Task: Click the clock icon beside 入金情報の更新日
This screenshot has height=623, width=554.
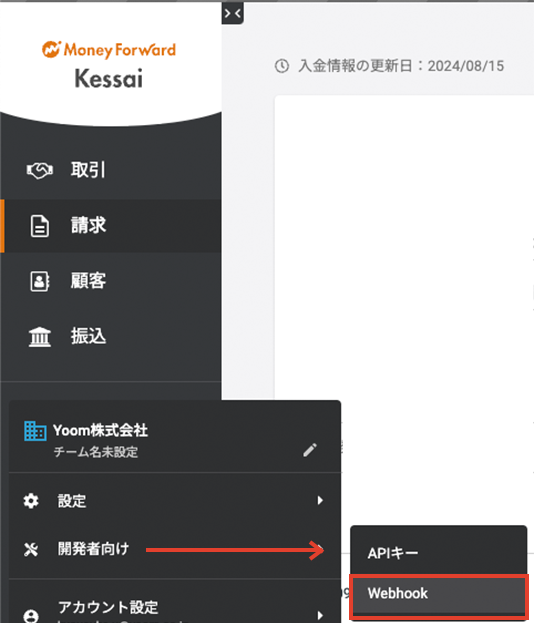Action: click(282, 66)
